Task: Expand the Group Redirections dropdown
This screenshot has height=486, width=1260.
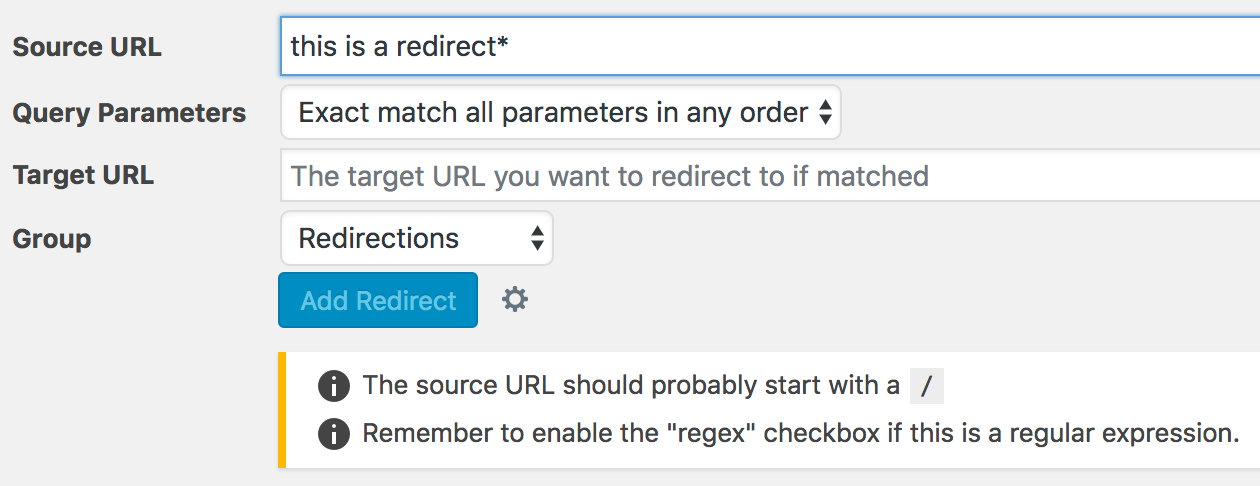Action: 416,238
